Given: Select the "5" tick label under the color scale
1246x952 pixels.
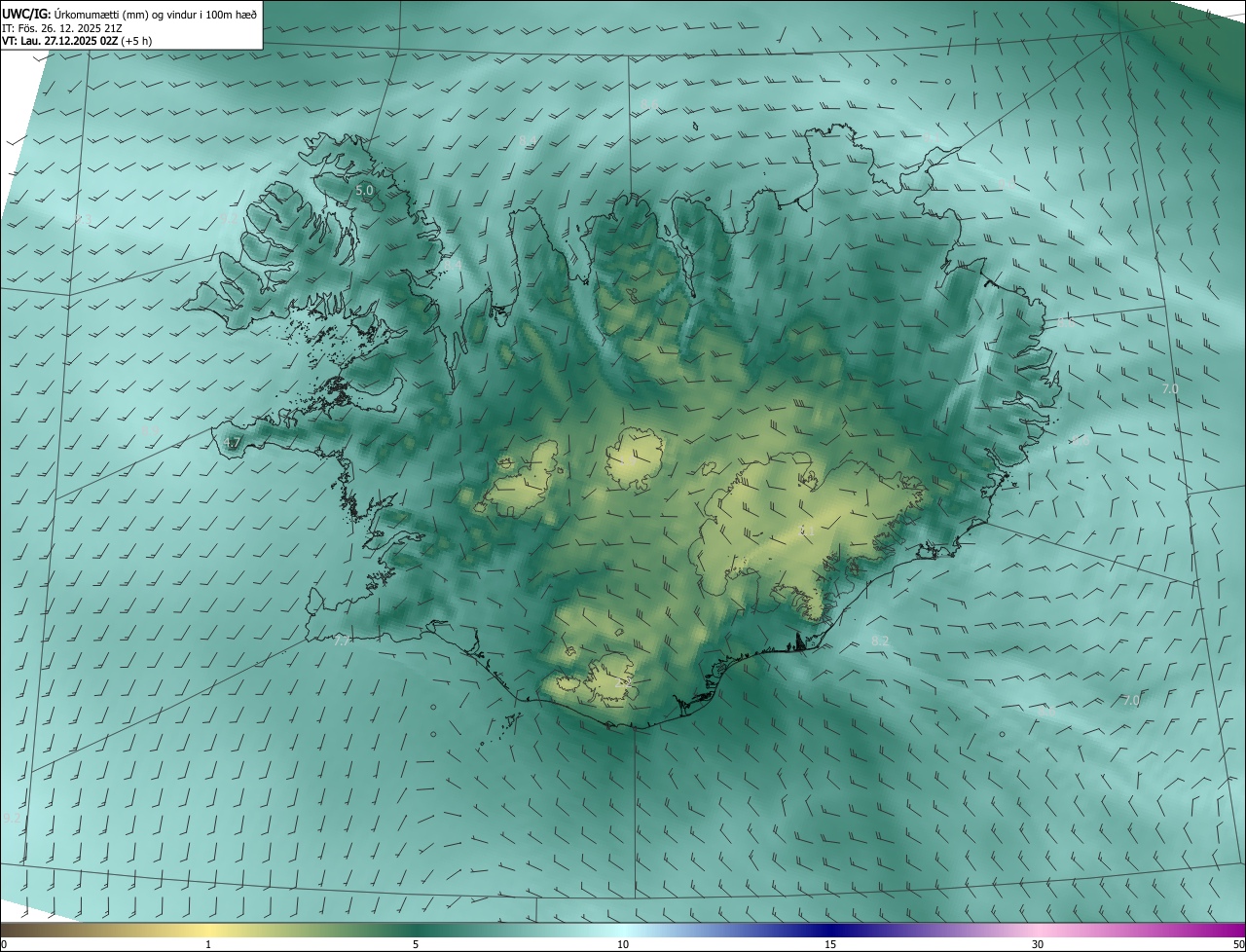Looking at the screenshot, I should tap(416, 944).
